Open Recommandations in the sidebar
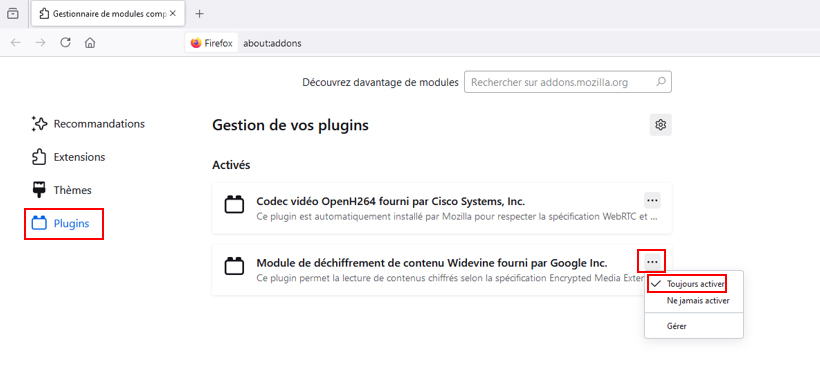 [x=88, y=124]
